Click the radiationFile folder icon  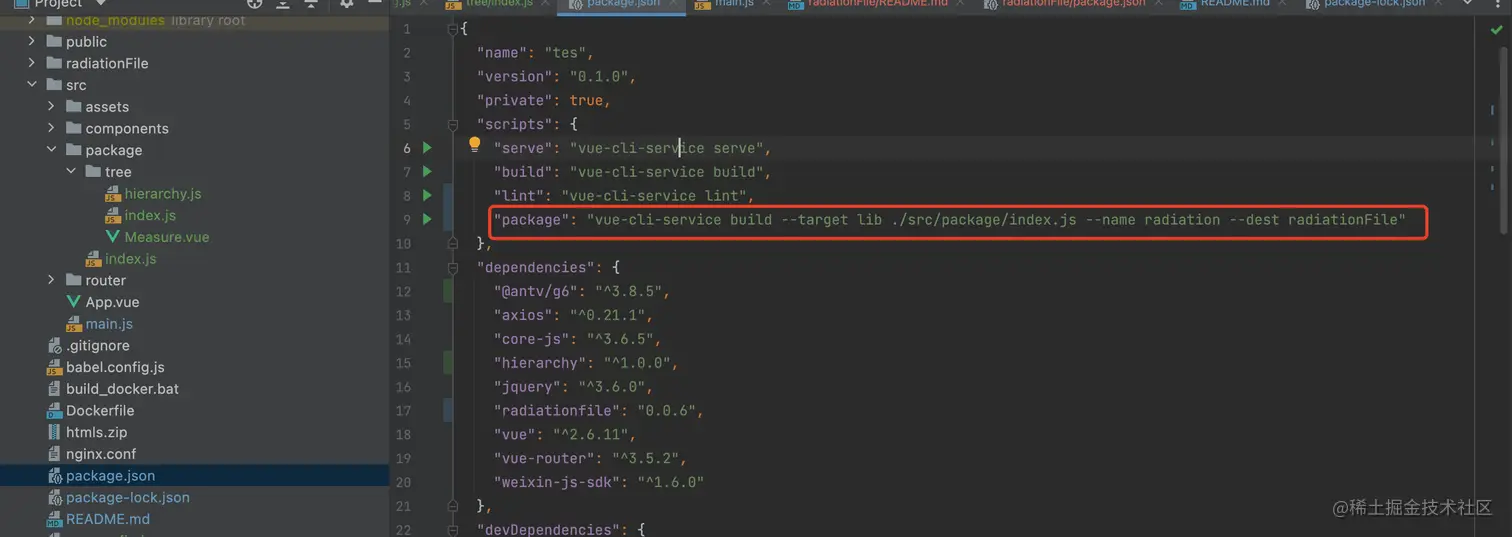(55, 63)
